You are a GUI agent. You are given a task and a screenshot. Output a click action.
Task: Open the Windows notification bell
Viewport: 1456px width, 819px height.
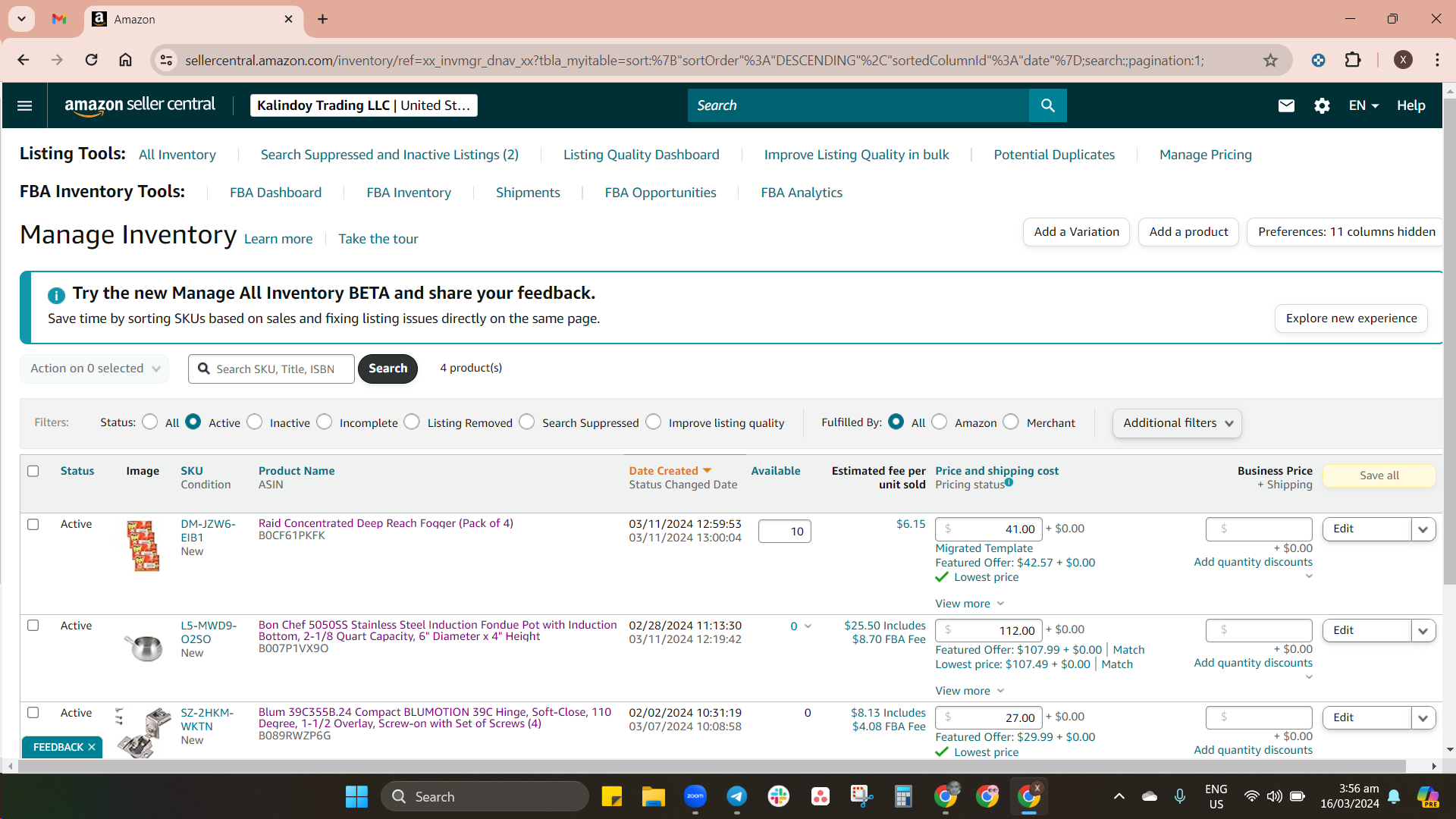[1394, 796]
